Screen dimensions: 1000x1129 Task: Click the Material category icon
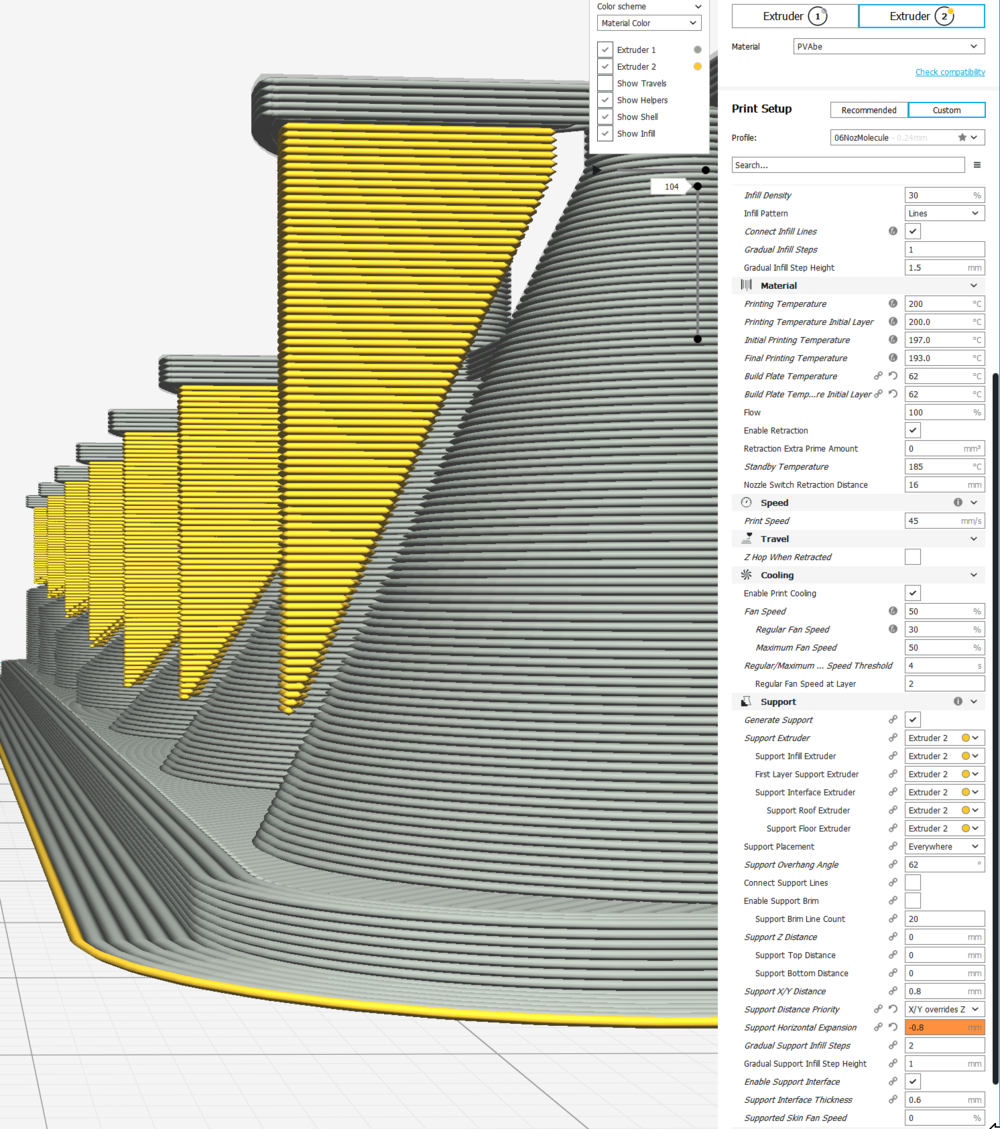coord(746,285)
